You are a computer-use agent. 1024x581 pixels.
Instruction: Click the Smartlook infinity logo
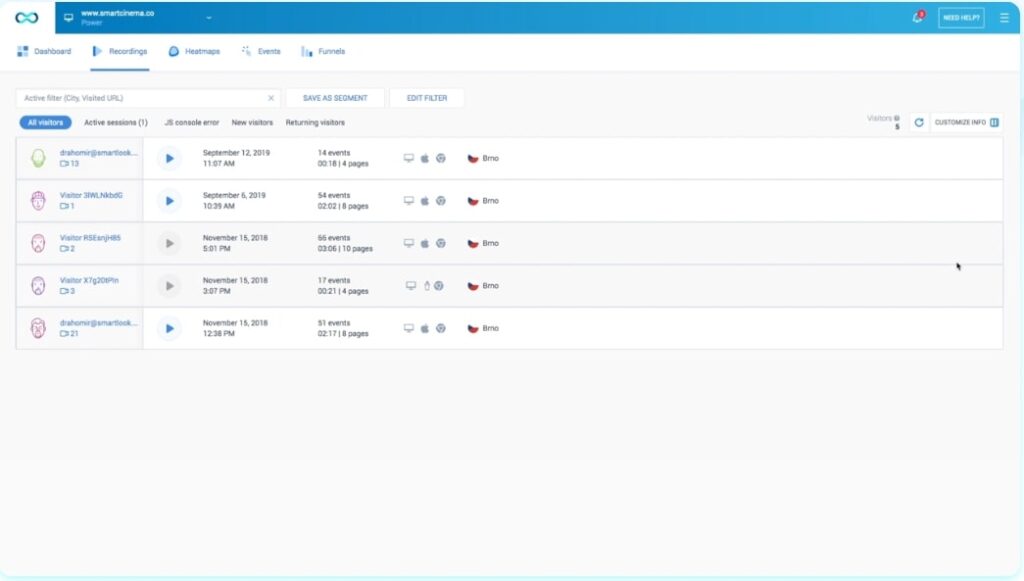(27, 18)
